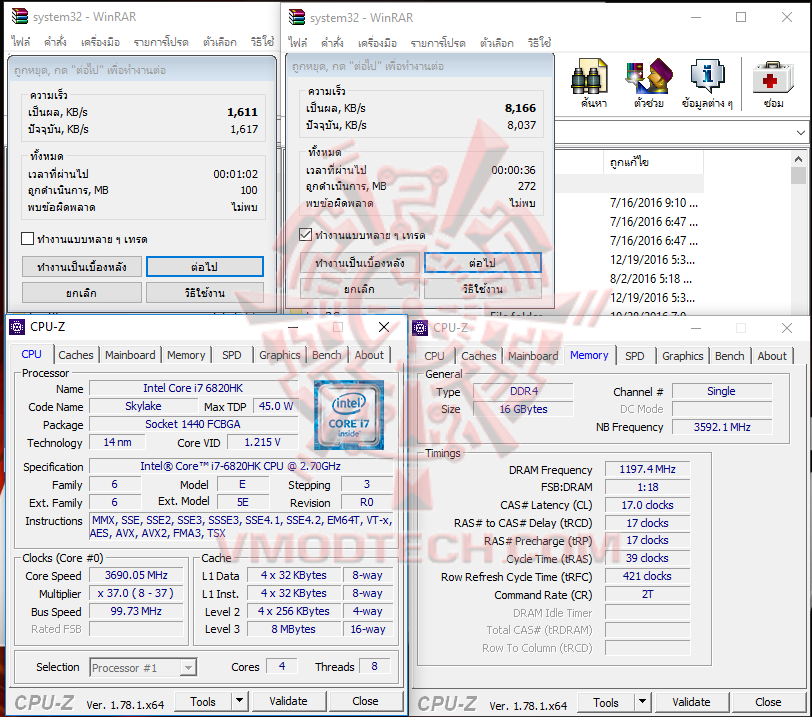Click the WinRAR books icon in left window title
Image resolution: width=812 pixels, height=717 pixels.
point(20,17)
